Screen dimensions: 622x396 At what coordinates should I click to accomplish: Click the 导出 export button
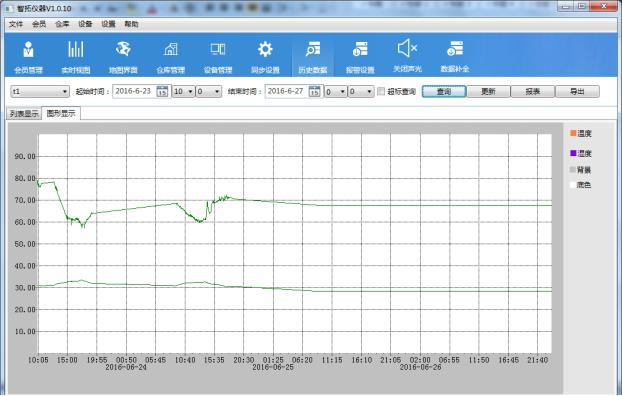[x=577, y=92]
